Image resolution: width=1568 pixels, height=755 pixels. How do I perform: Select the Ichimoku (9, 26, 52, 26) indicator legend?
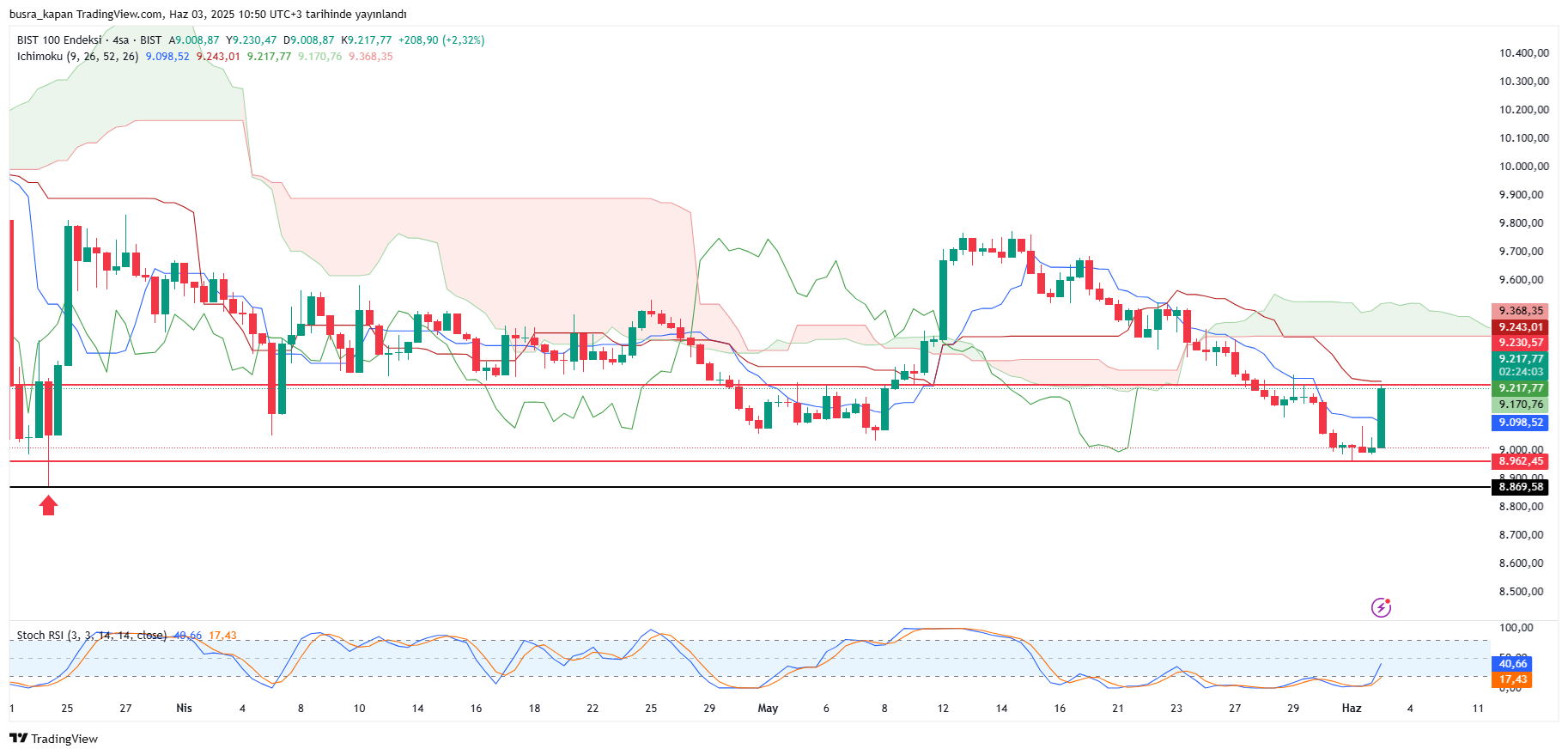pos(77,57)
